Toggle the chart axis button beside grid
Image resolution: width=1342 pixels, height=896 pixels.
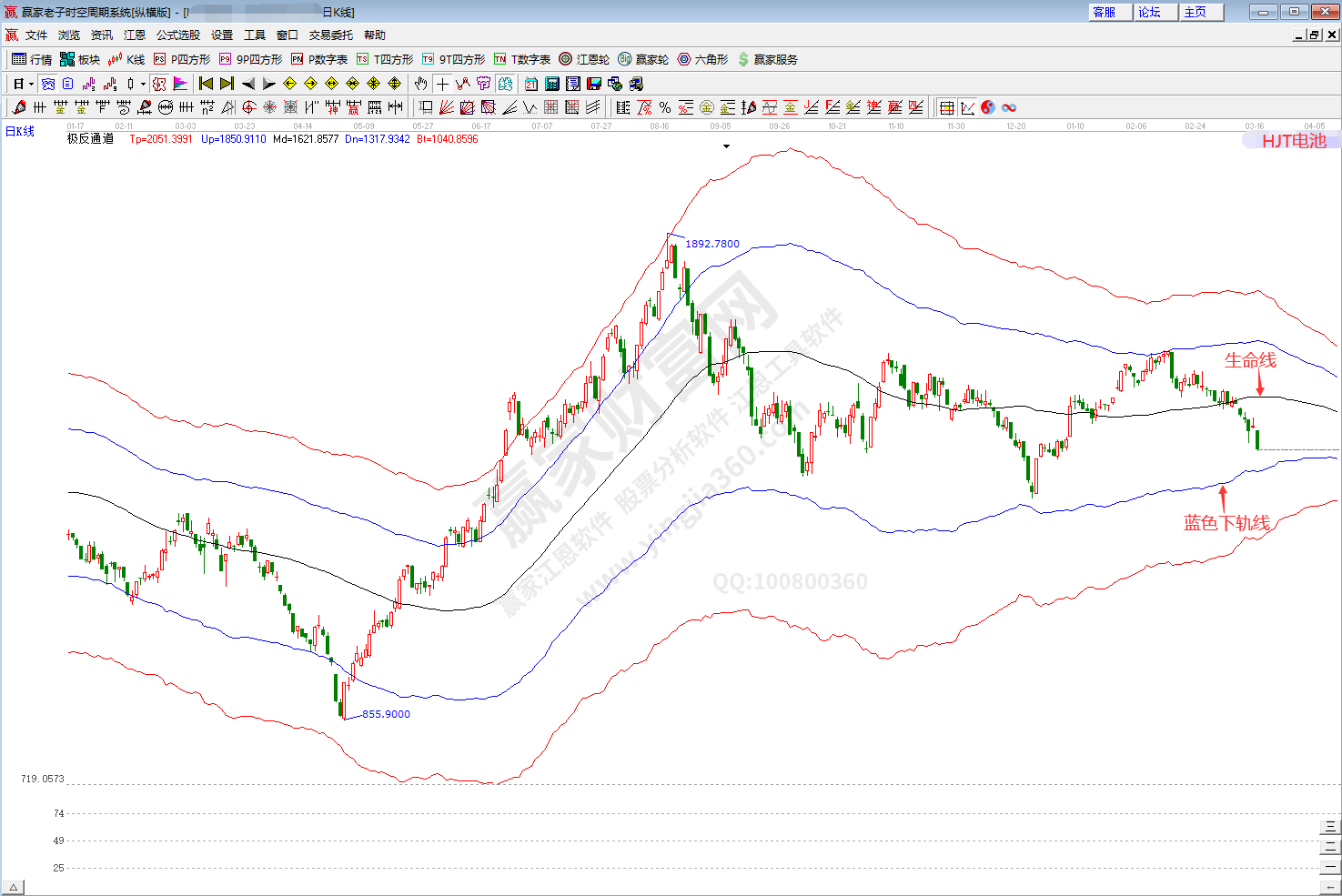coord(967,107)
